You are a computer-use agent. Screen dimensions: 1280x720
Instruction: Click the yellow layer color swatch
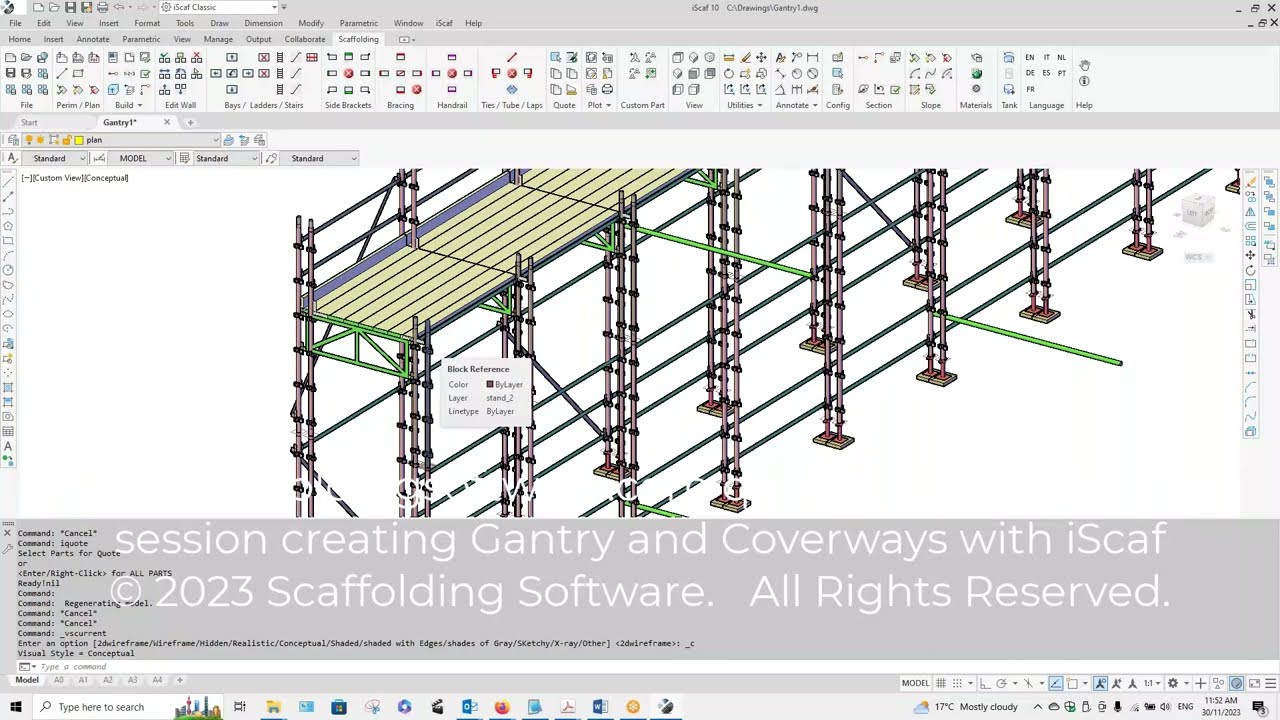[79, 140]
